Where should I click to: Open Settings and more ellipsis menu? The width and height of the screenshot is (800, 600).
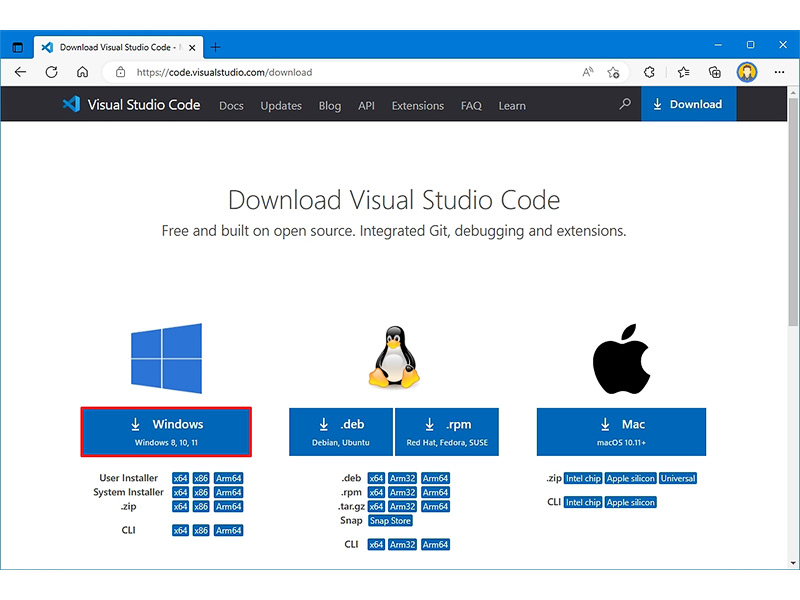point(779,72)
